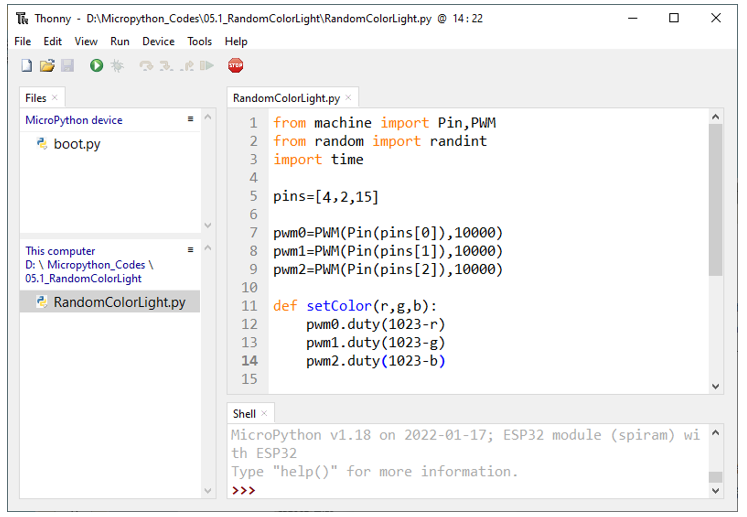Click the Resume debug icon

(207, 65)
